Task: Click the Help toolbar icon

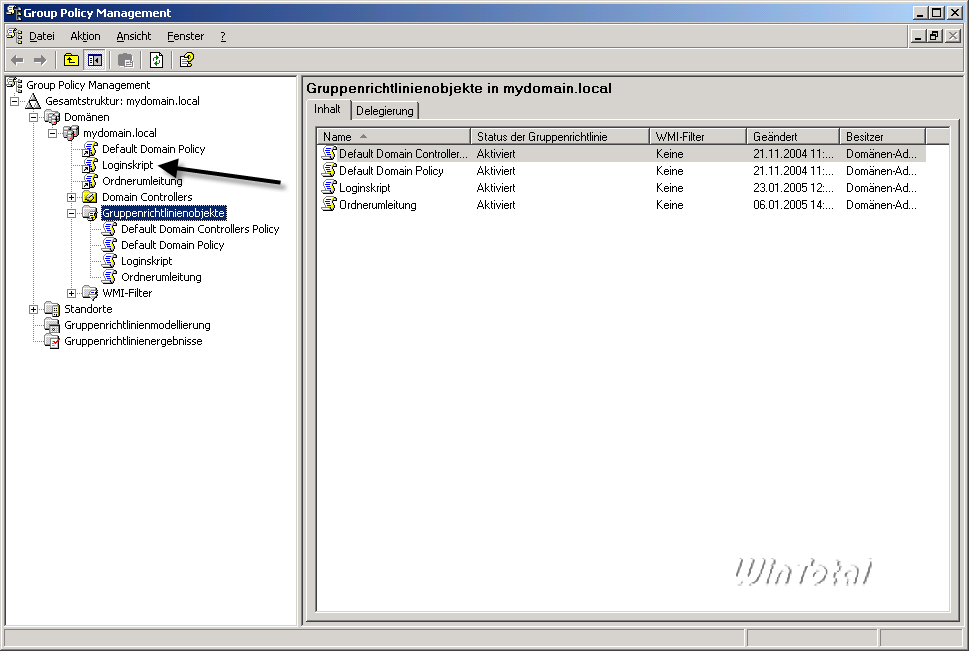Action: point(187,60)
